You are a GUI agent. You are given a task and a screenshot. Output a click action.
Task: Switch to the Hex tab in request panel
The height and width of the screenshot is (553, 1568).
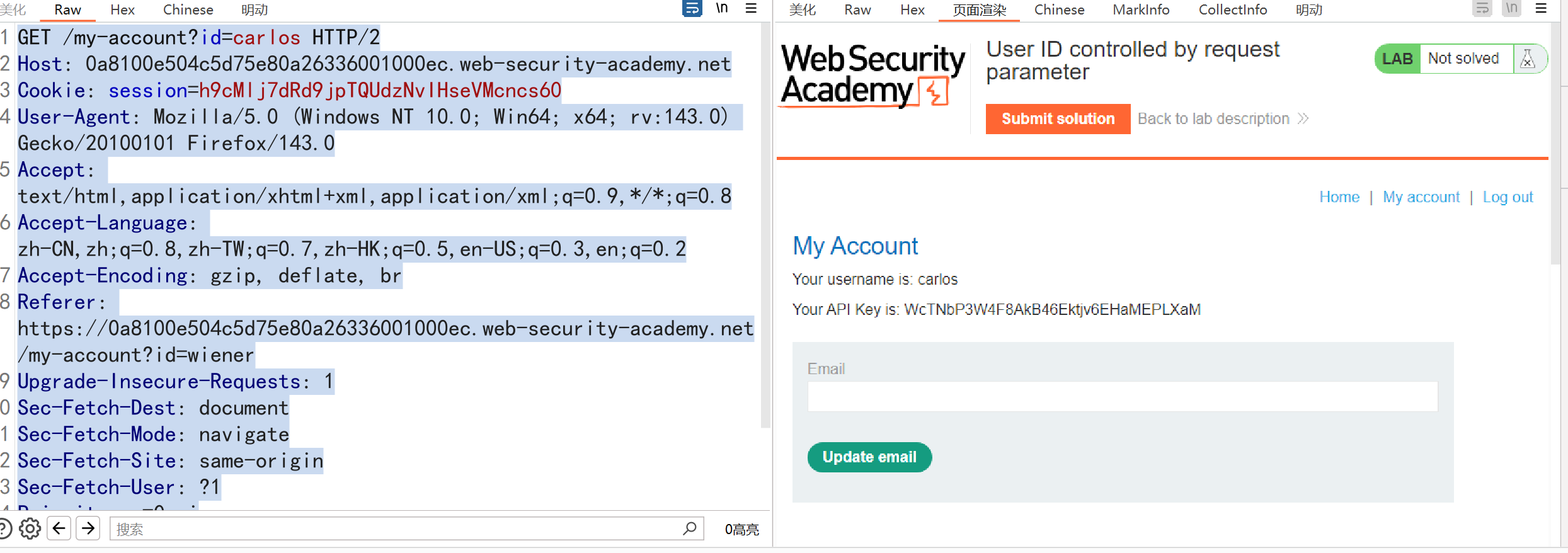pos(122,10)
